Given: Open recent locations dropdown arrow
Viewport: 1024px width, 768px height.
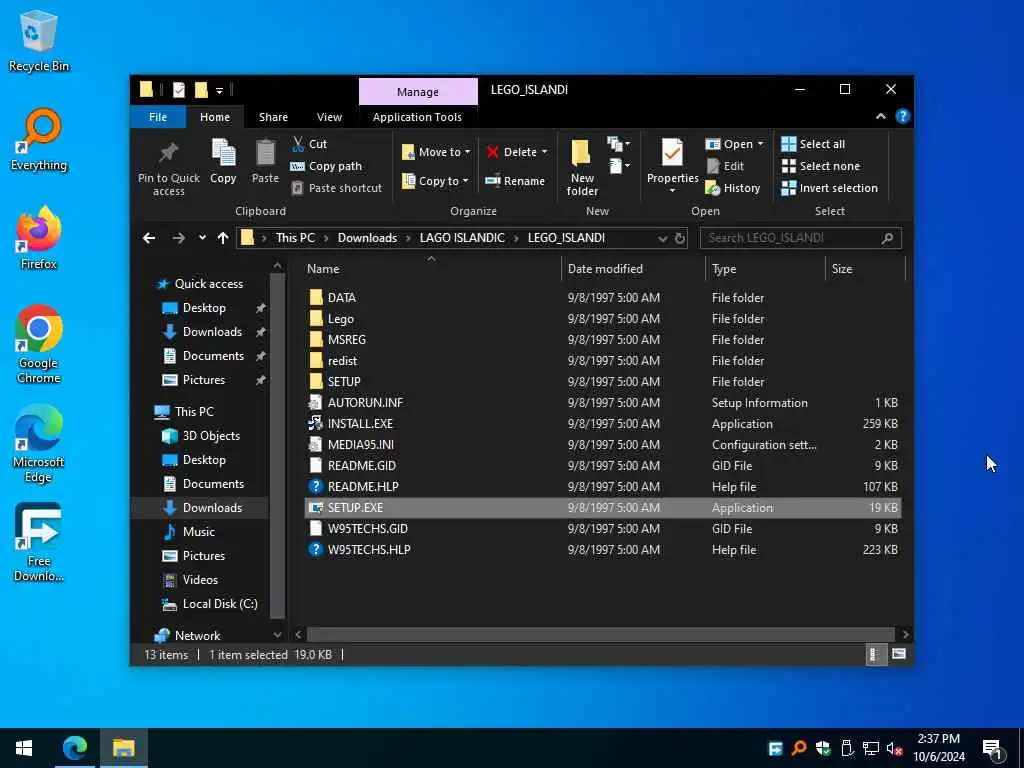Looking at the screenshot, I should pos(202,238).
